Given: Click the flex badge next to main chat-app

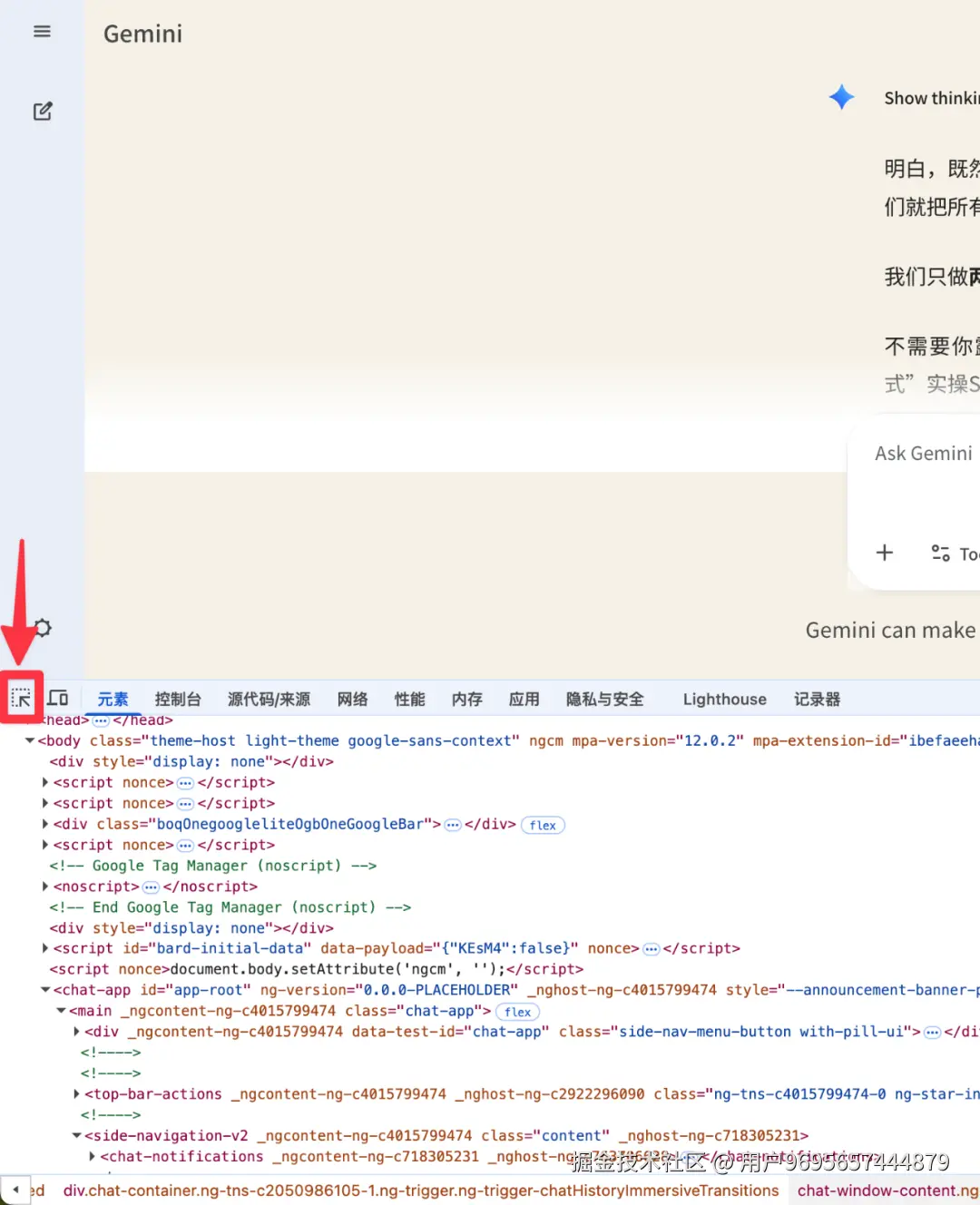Looking at the screenshot, I should [518, 1012].
